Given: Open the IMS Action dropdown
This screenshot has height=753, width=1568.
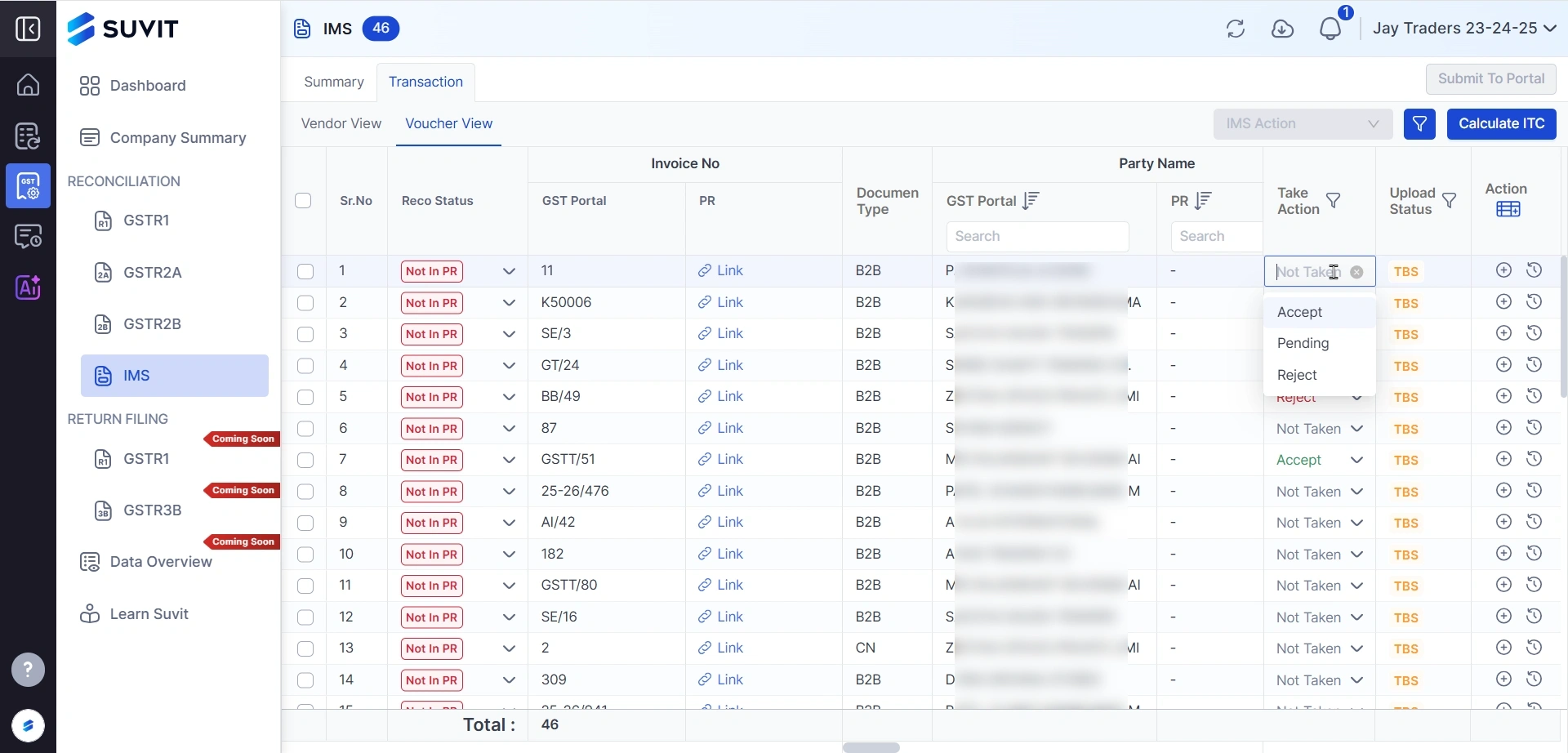Looking at the screenshot, I should (x=1303, y=124).
